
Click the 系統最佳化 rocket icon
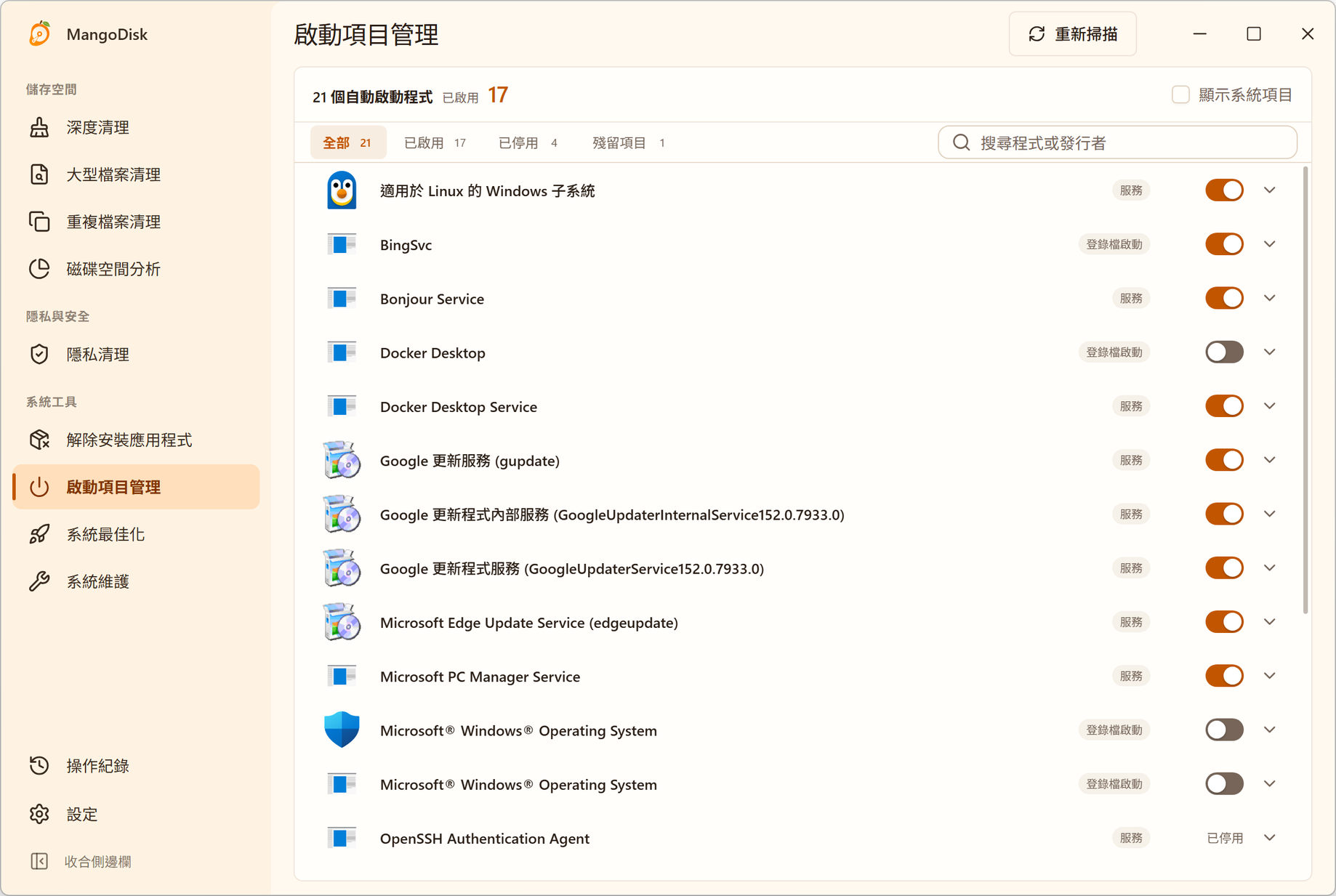[39, 534]
